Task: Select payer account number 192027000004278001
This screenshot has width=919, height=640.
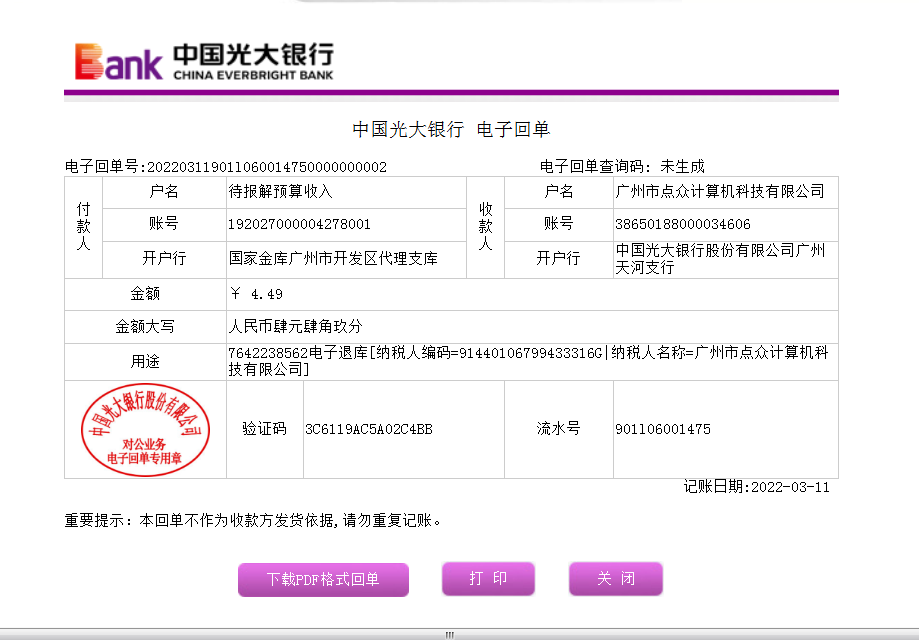Action: [299, 224]
